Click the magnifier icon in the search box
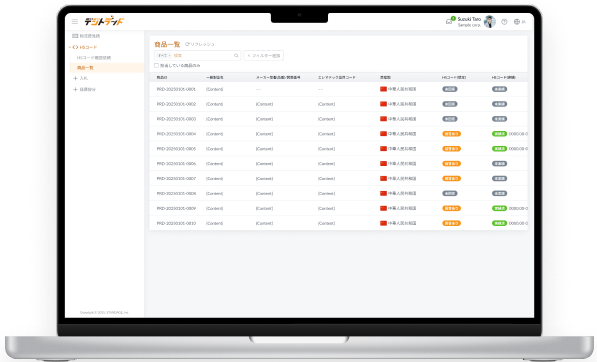The height and width of the screenshot is (362, 597). pos(236,56)
